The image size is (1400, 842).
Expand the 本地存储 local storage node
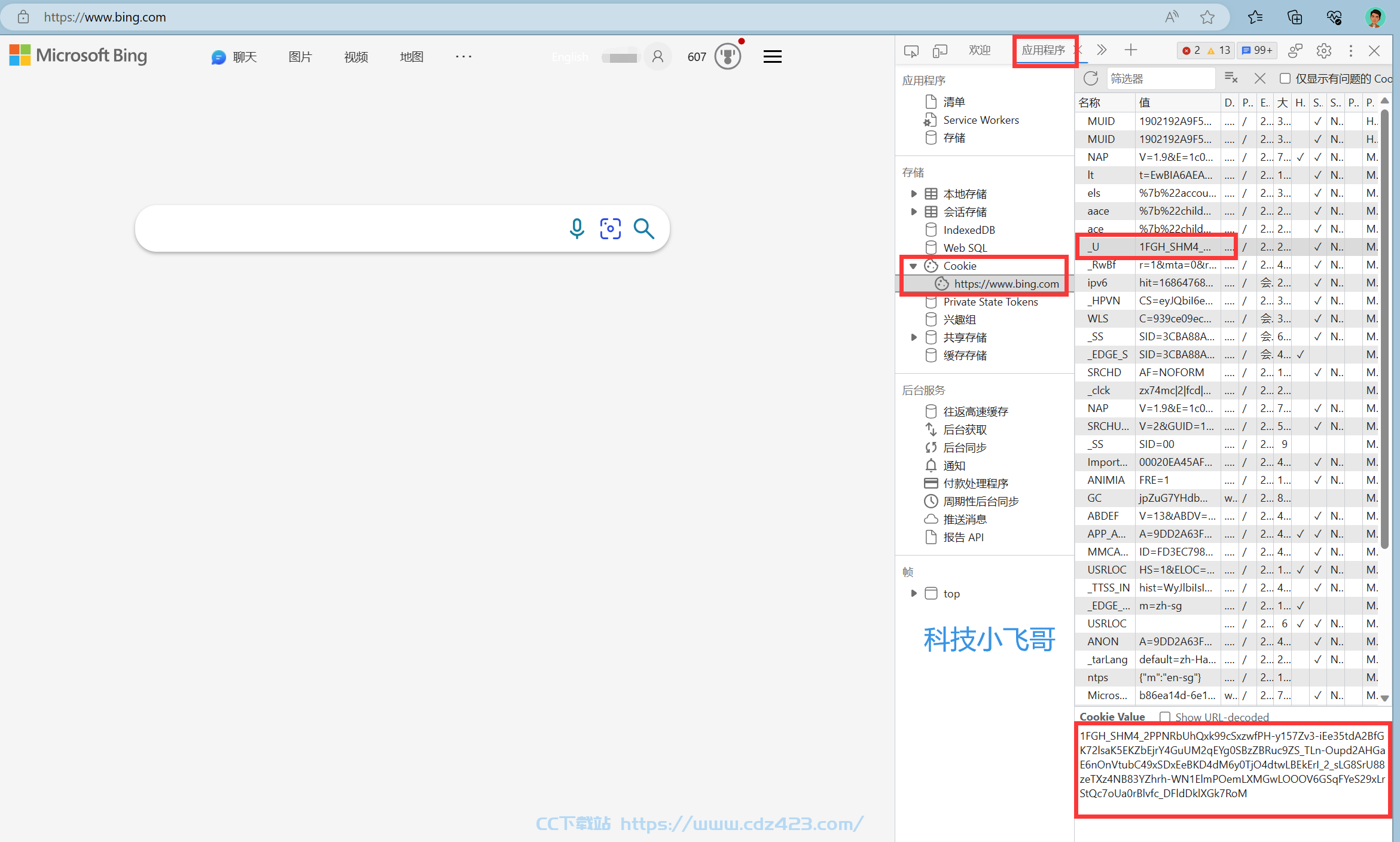point(913,194)
